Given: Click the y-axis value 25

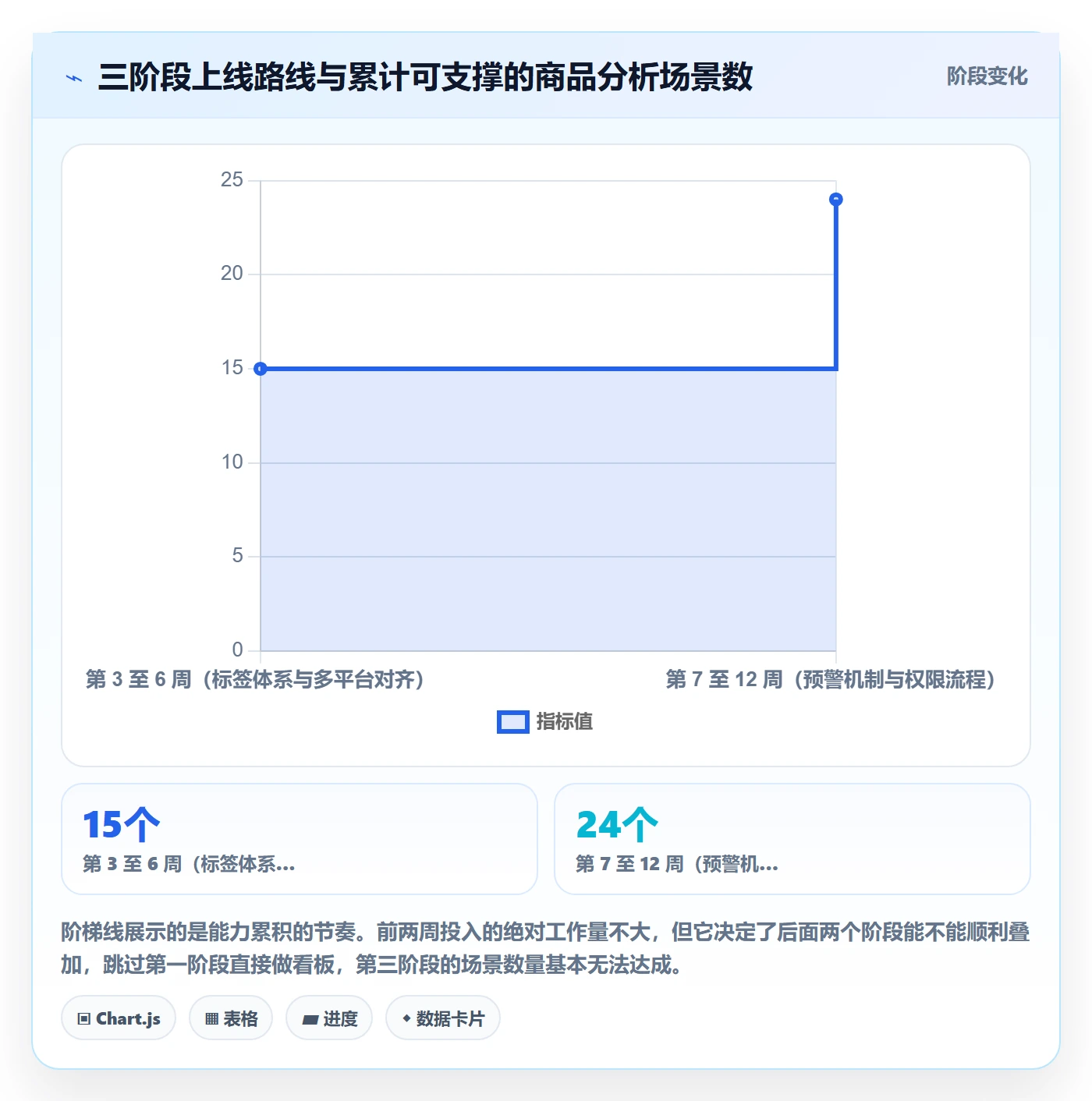Looking at the screenshot, I should [232, 180].
